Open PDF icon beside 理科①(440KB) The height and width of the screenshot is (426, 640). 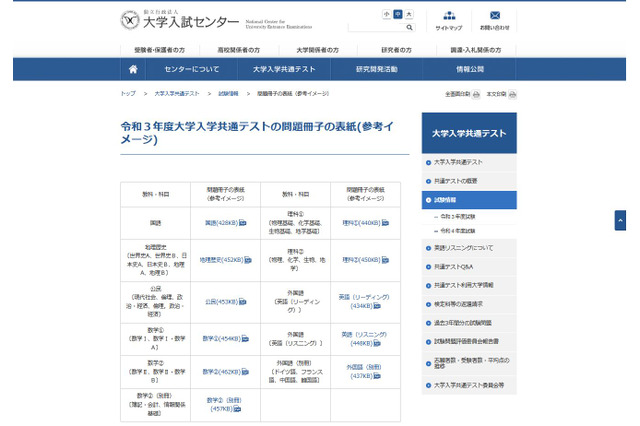click(x=385, y=223)
